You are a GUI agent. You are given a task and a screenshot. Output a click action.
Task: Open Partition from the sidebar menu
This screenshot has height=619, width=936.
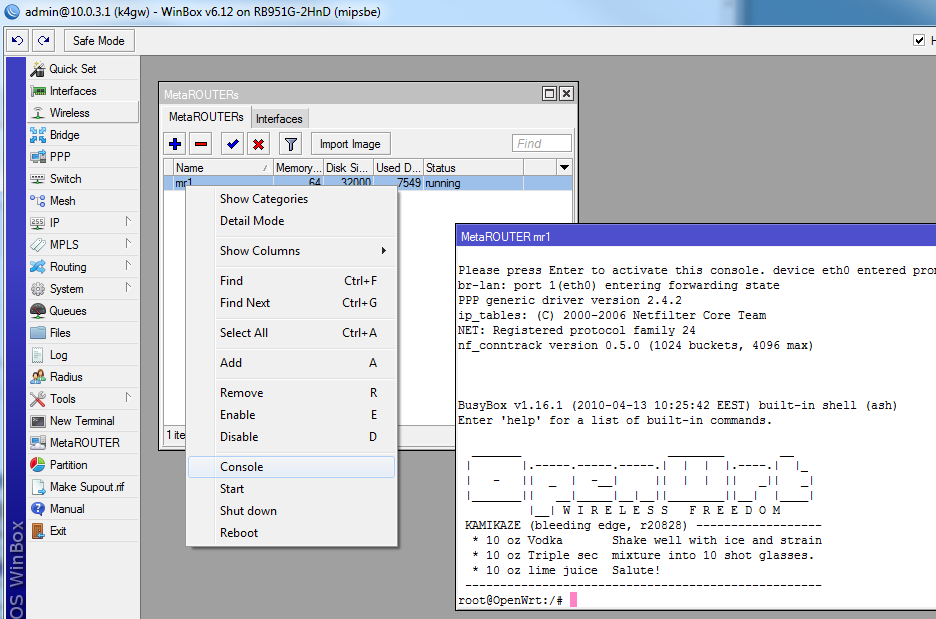click(68, 465)
